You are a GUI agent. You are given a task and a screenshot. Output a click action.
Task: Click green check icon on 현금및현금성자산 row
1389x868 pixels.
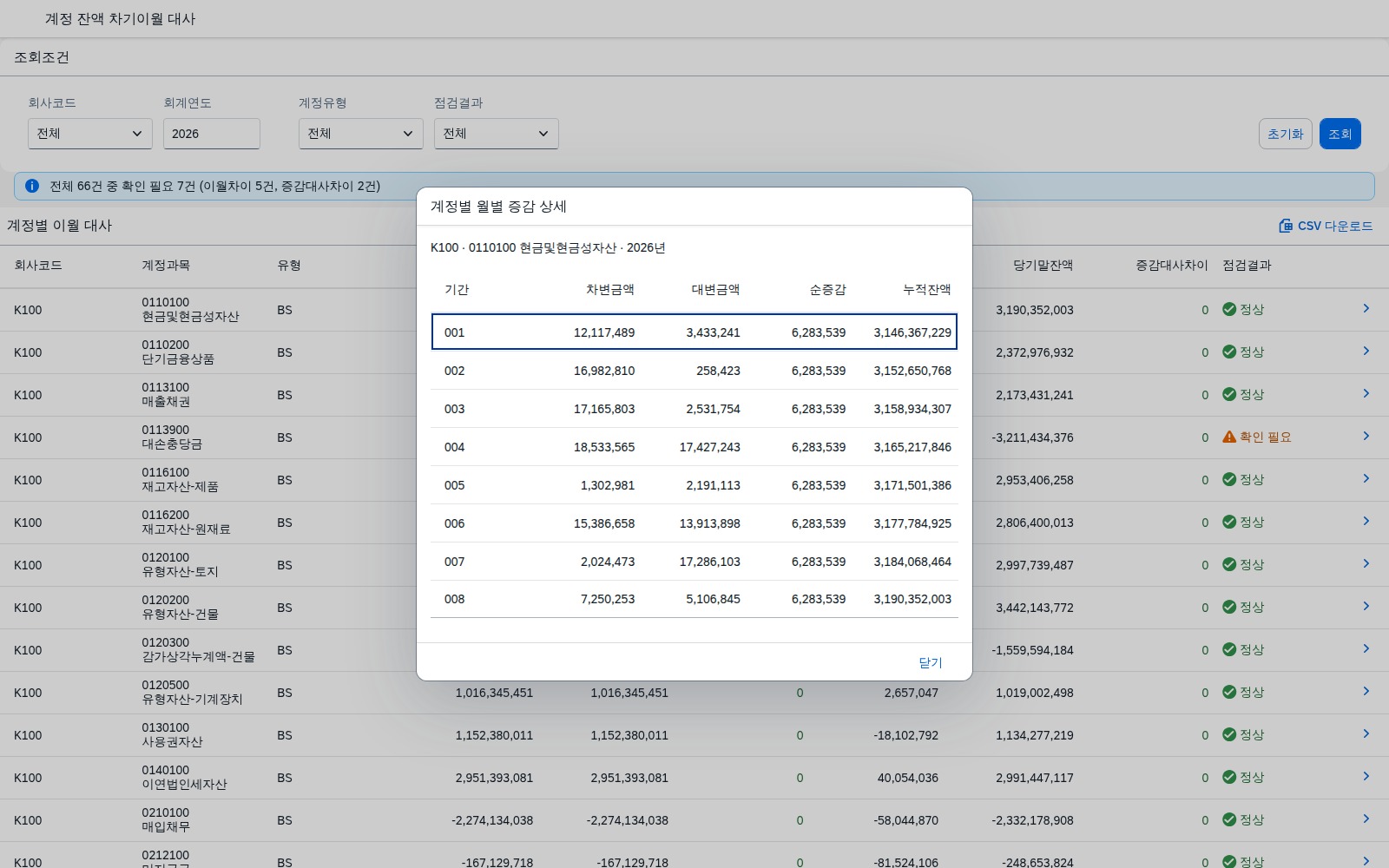1229,309
